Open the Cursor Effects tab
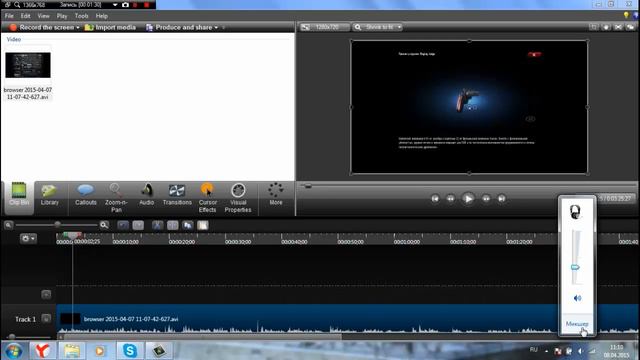Screen dimensions: 640x360 click(207, 198)
